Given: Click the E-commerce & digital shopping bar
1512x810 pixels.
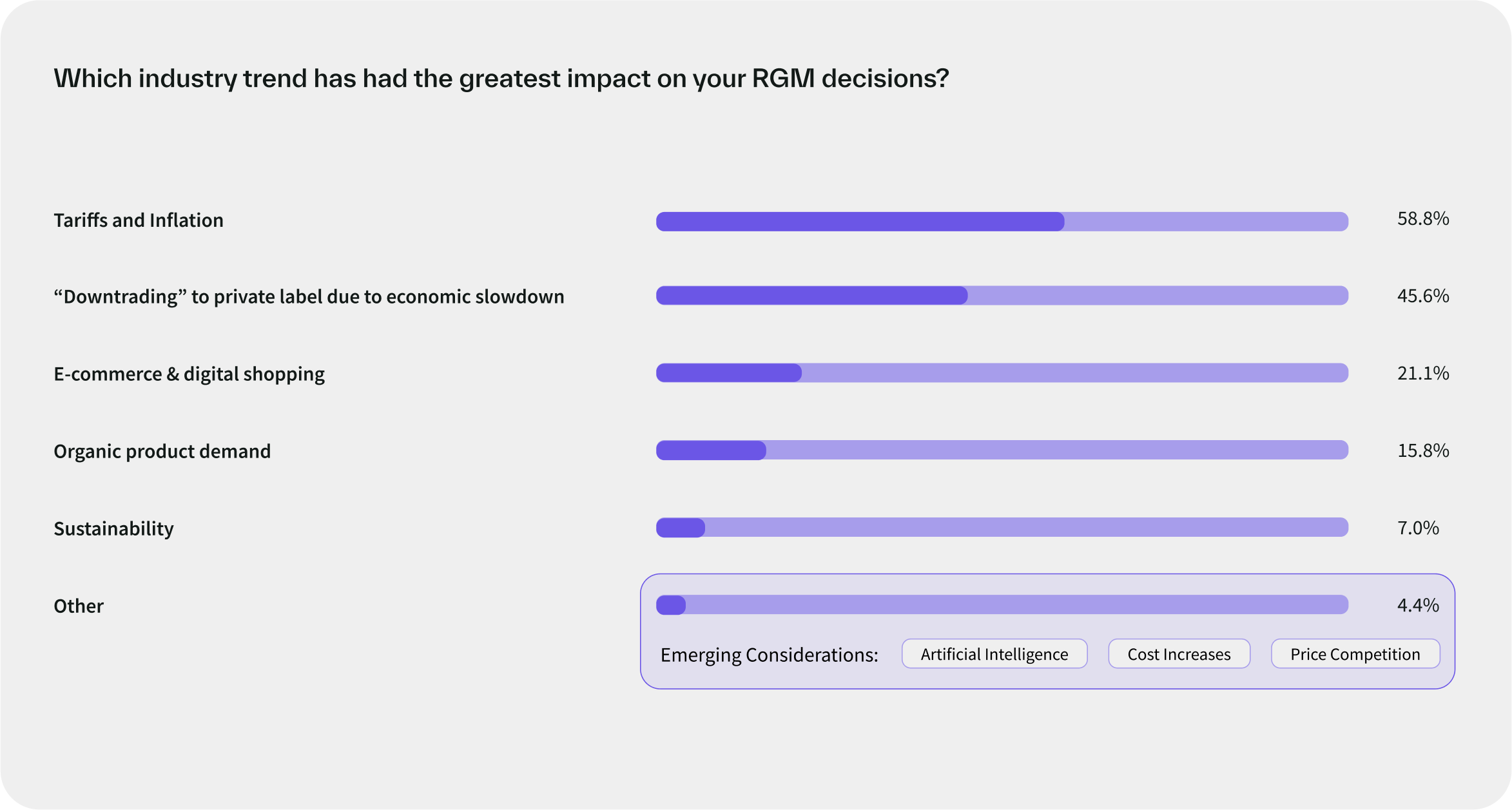Looking at the screenshot, I should pos(1002,373).
